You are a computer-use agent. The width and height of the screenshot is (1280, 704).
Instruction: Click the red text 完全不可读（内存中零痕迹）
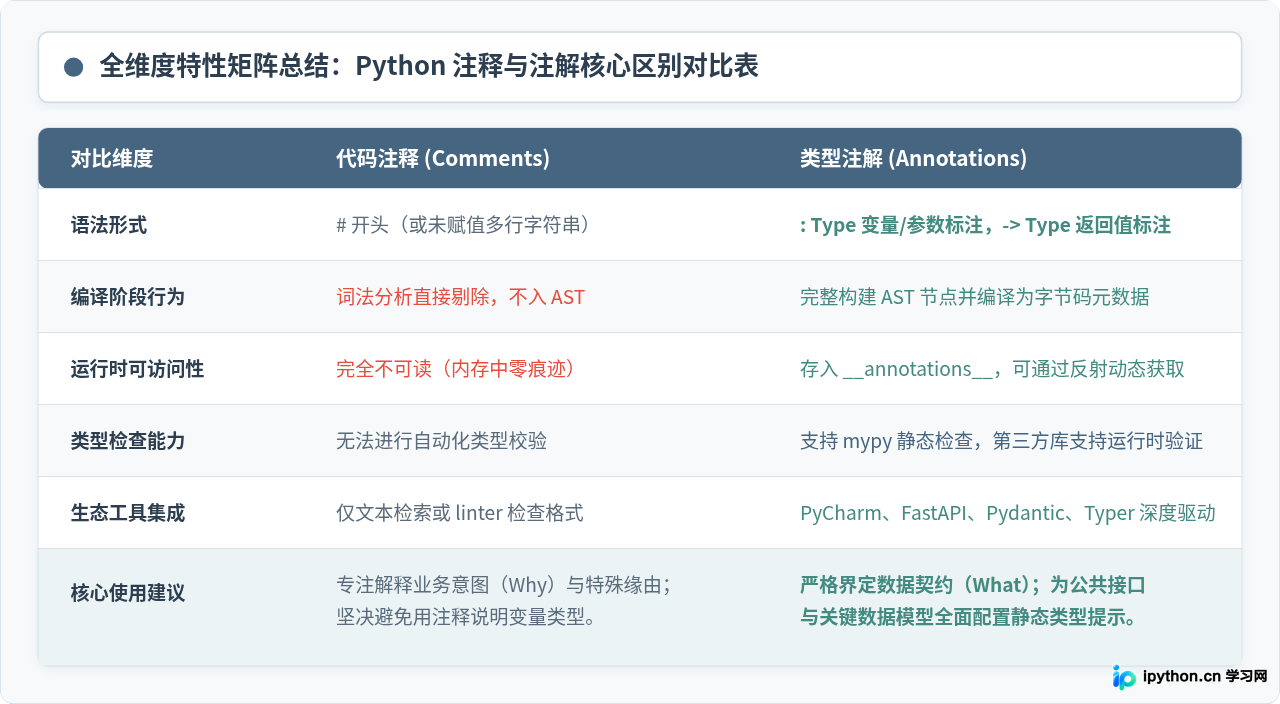pyautogui.click(x=457, y=369)
